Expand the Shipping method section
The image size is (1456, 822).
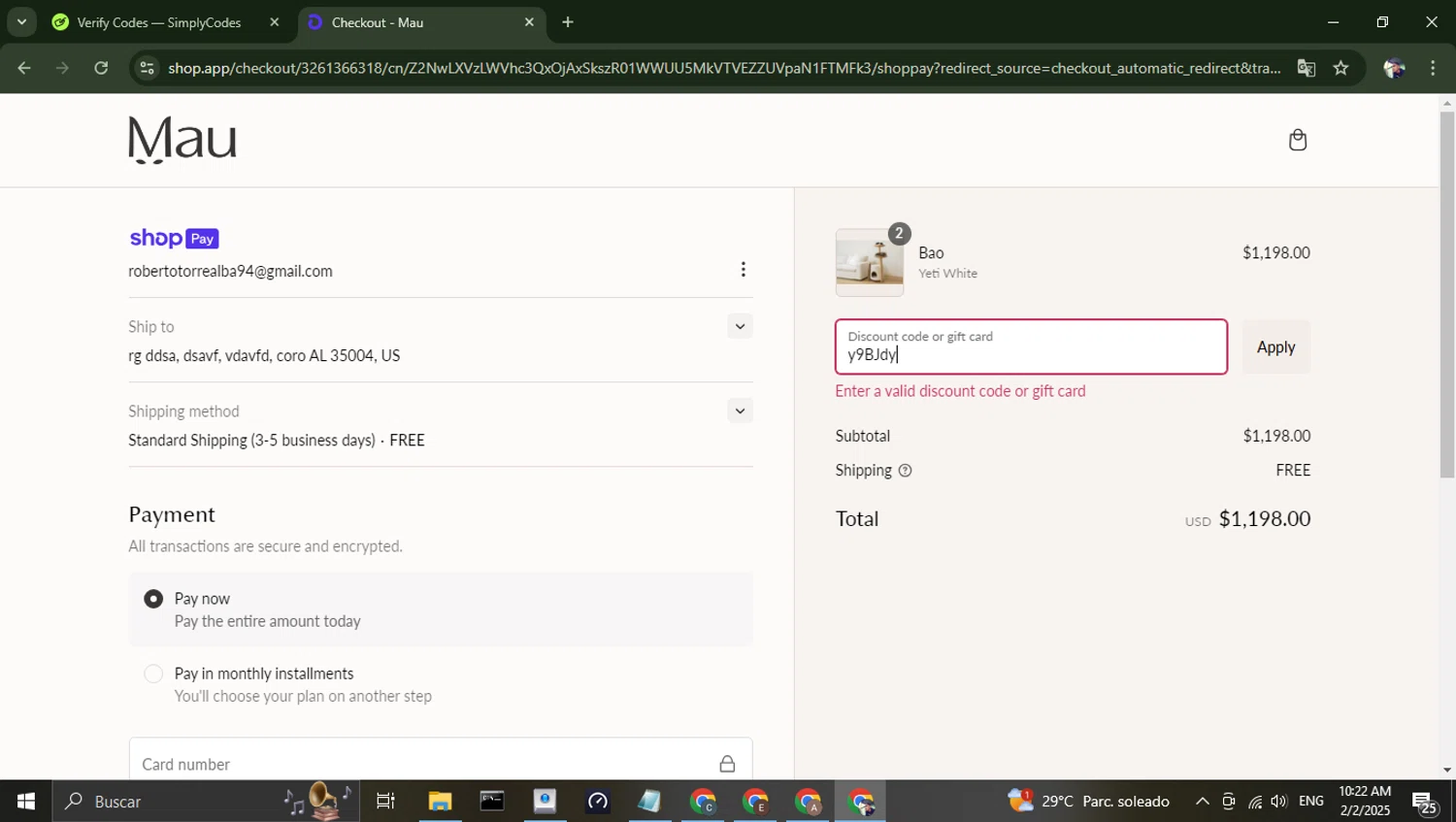[x=740, y=411]
